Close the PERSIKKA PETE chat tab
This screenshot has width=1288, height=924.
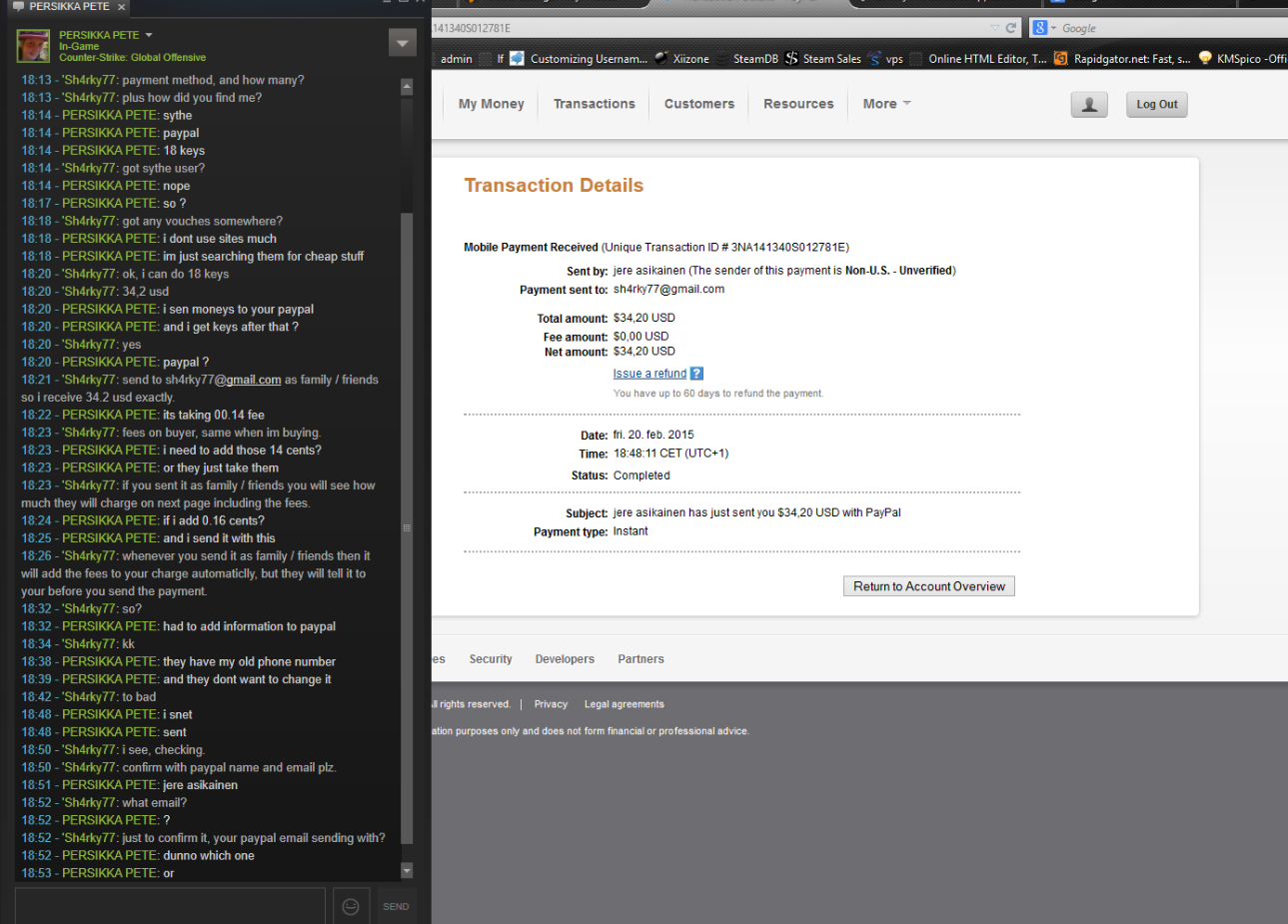[122, 7]
